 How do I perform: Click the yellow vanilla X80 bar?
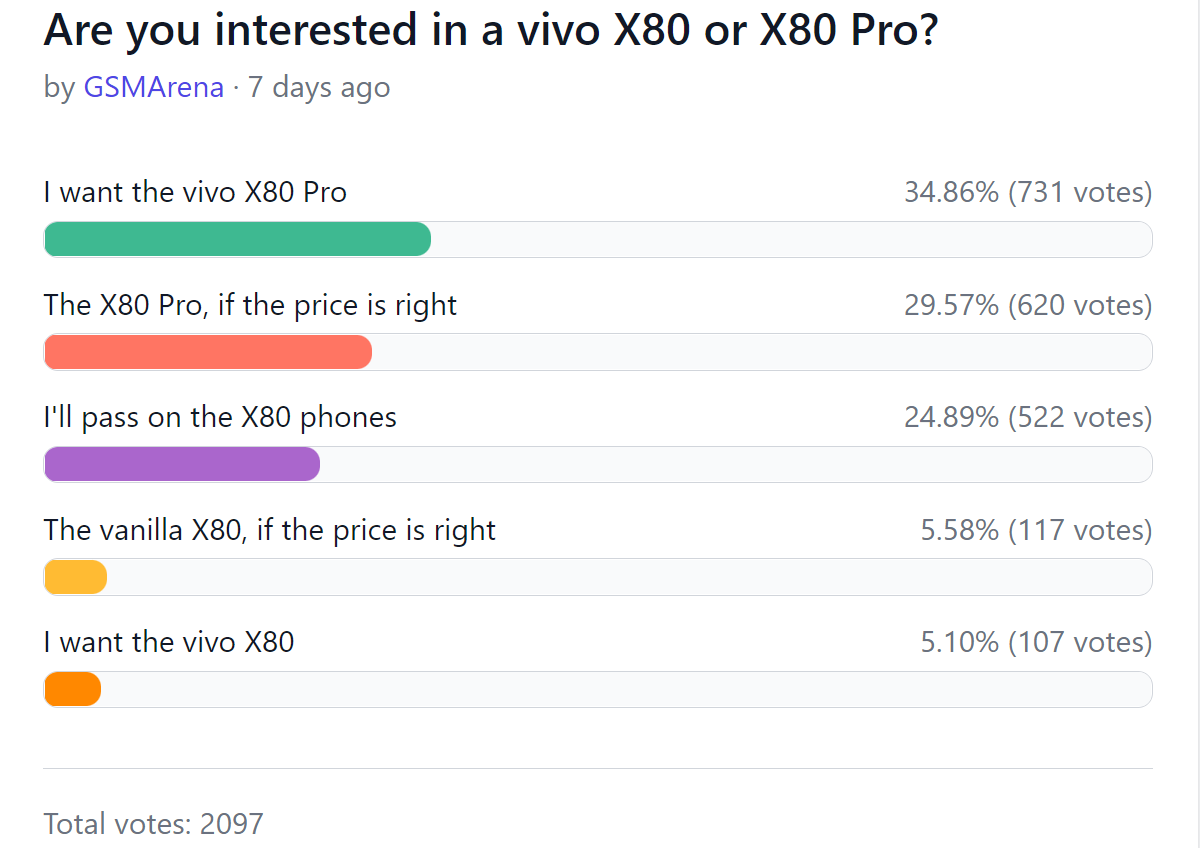(76, 577)
